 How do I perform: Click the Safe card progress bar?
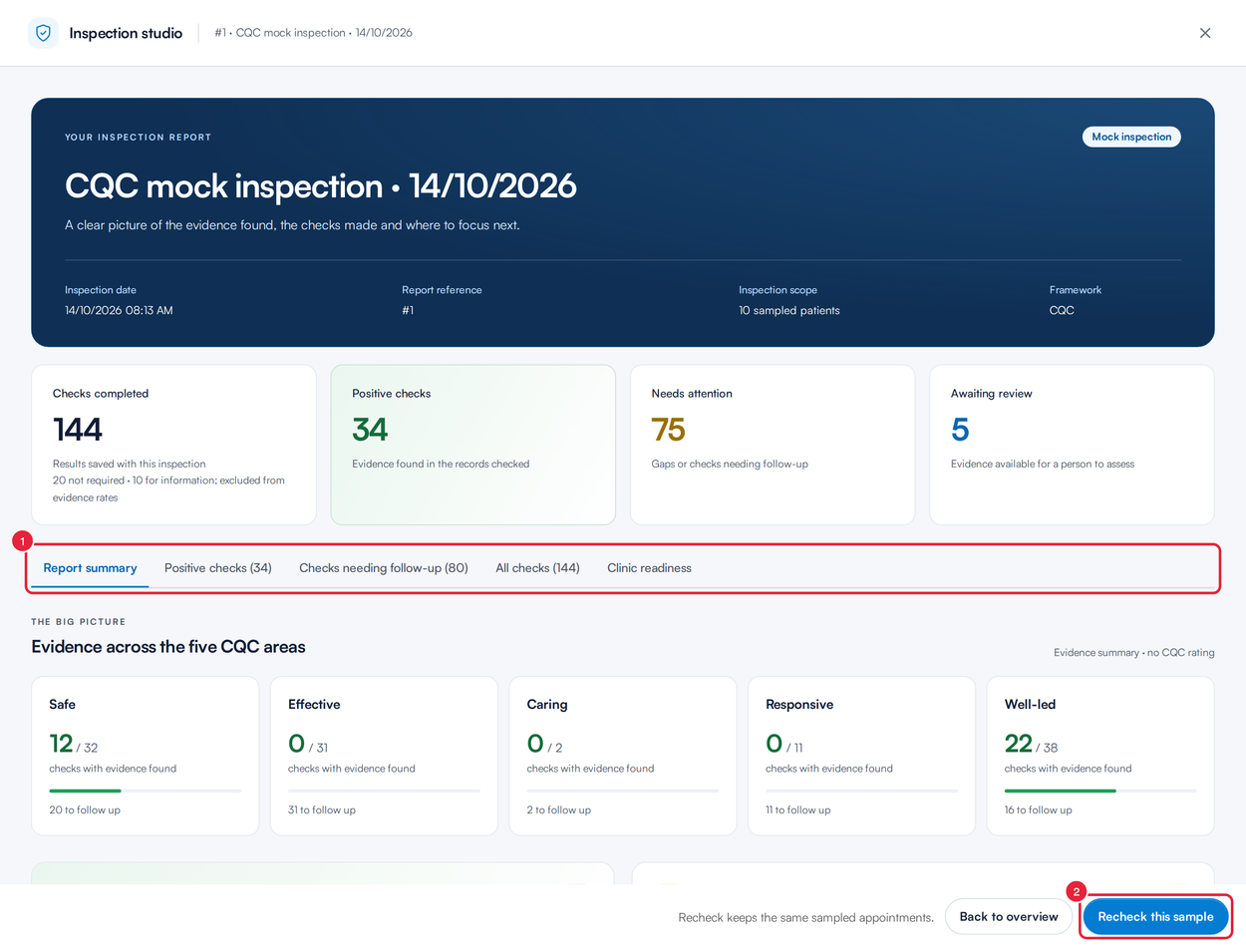point(146,791)
